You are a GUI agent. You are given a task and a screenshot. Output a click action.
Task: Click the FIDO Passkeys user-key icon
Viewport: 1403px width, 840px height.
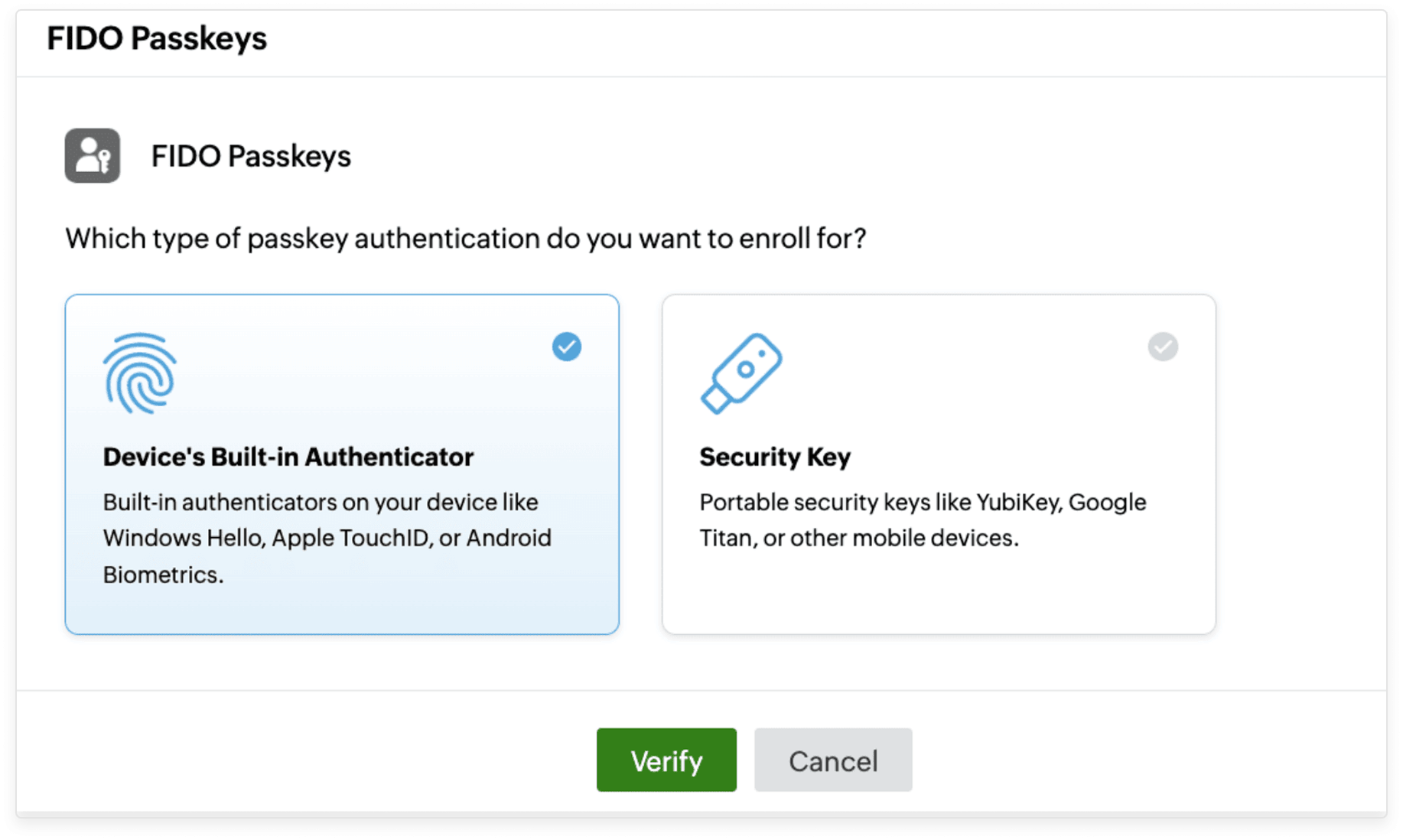pyautogui.click(x=93, y=155)
